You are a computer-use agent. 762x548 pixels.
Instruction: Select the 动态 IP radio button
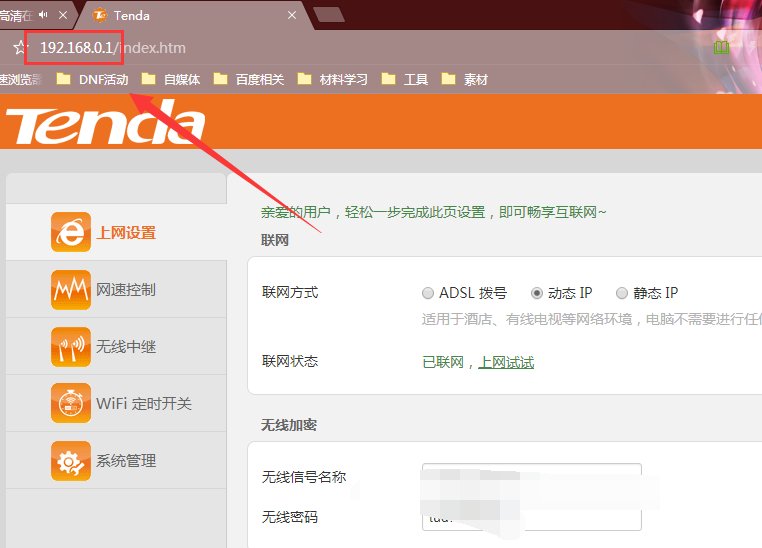pos(537,293)
